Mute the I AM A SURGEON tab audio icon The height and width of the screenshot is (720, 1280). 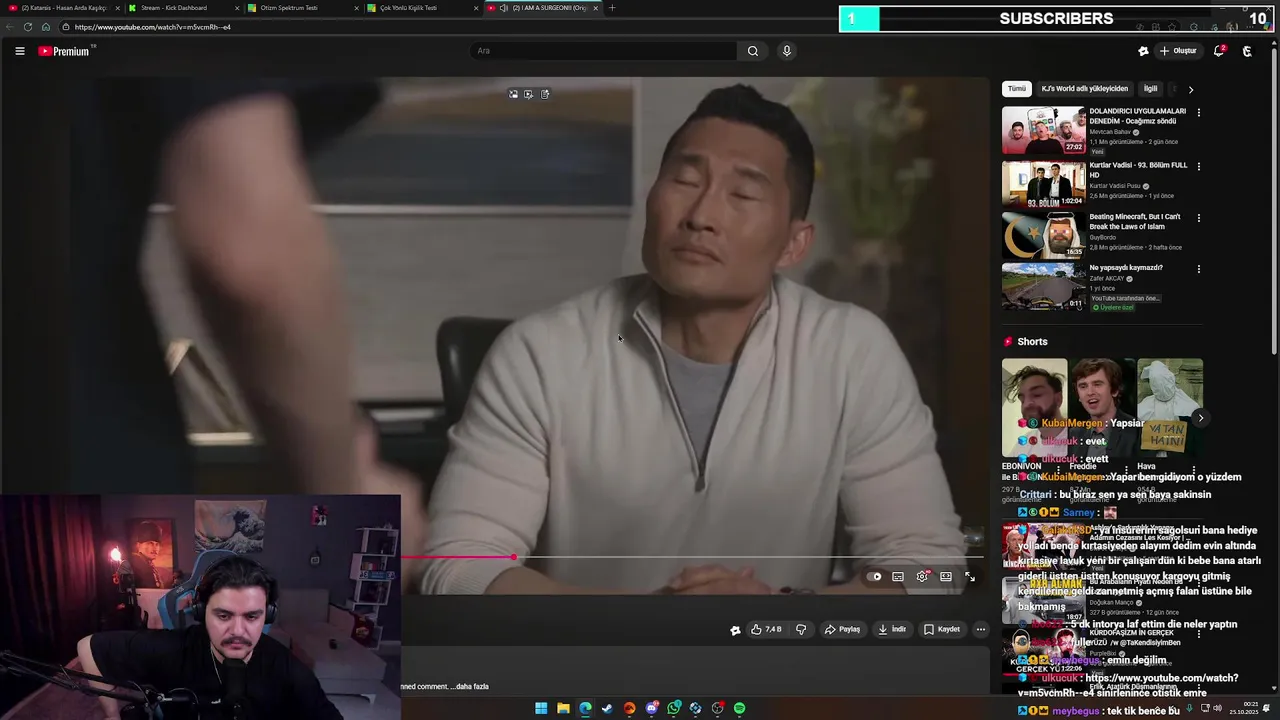tap(503, 8)
